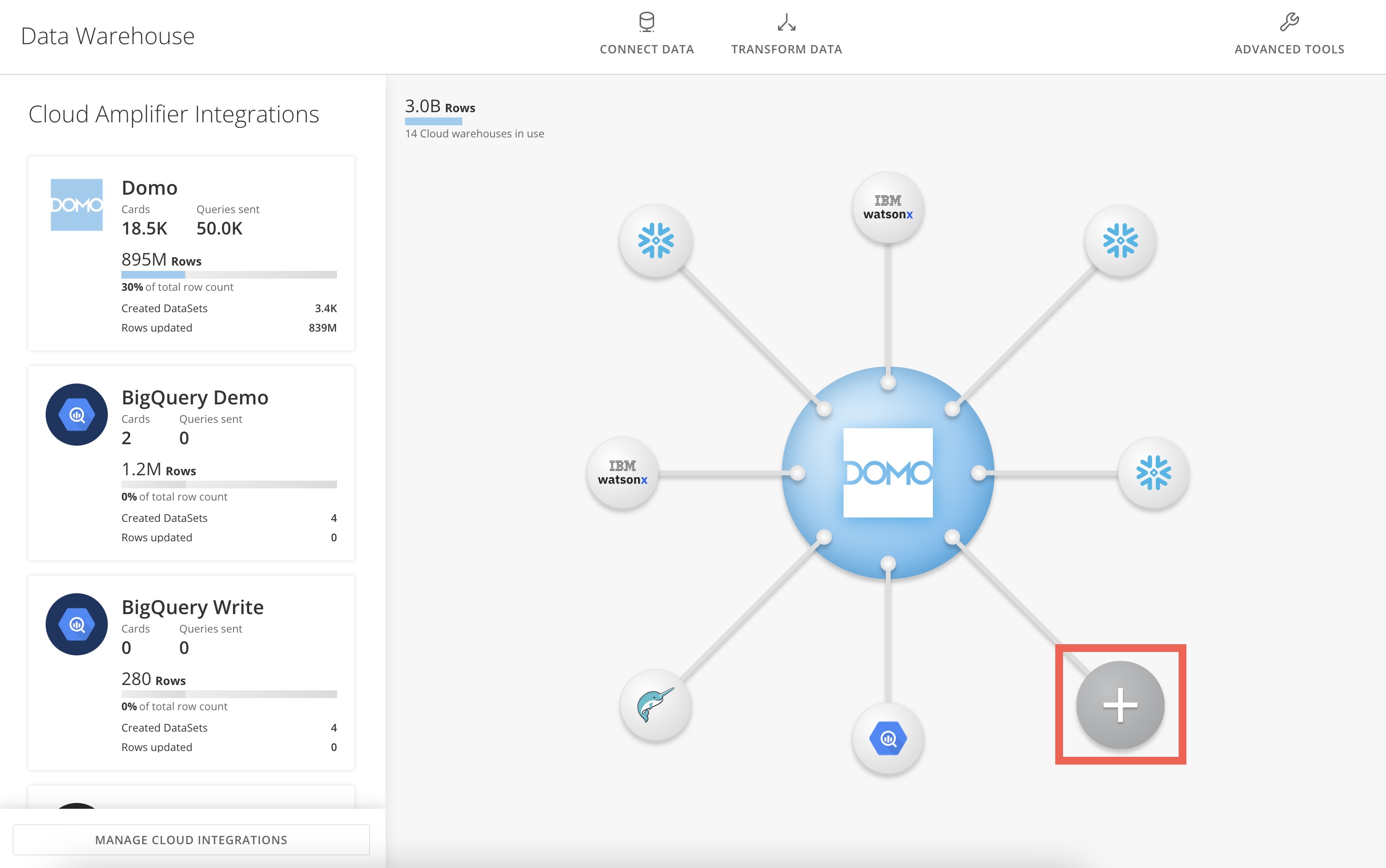Click the top-right Snowflake node
Screen dimensions: 1386x868
(x=1119, y=240)
